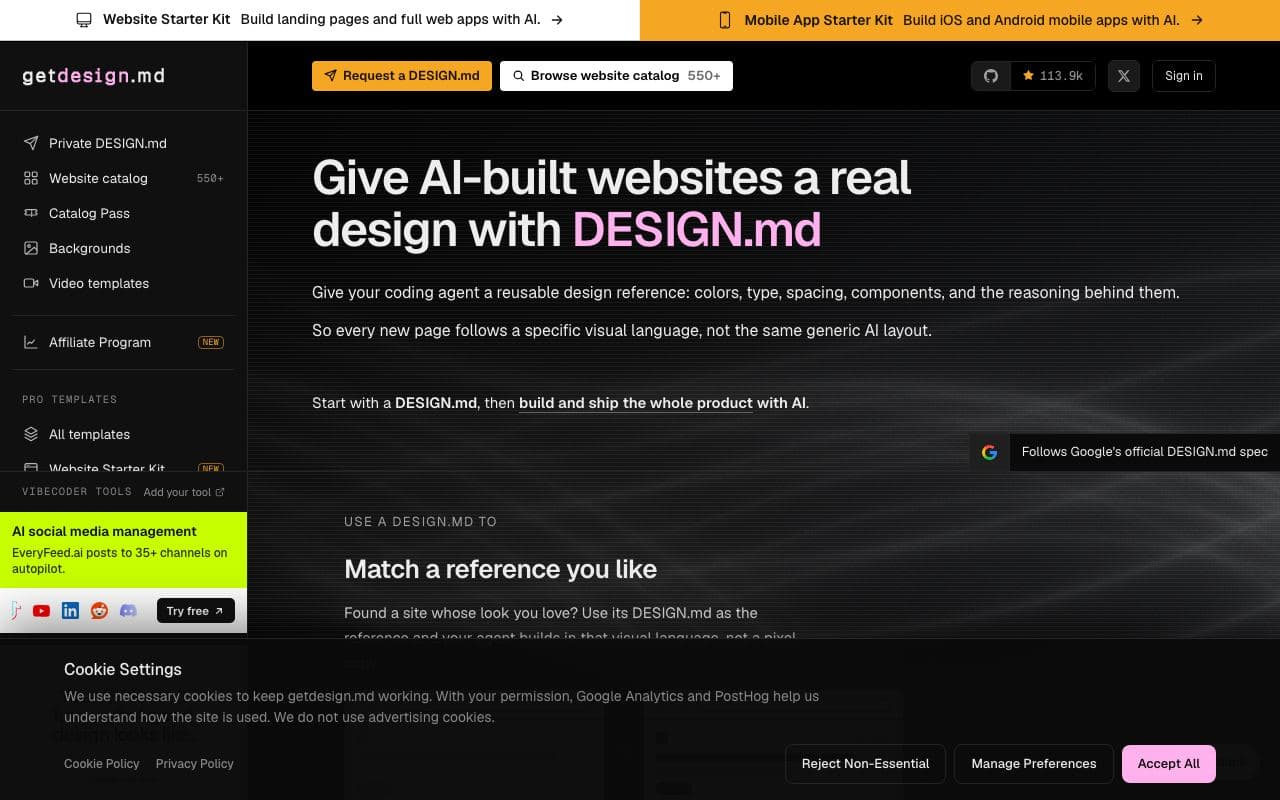This screenshot has height=800, width=1280.
Task: Open Browse website catalog search
Action: click(x=616, y=76)
